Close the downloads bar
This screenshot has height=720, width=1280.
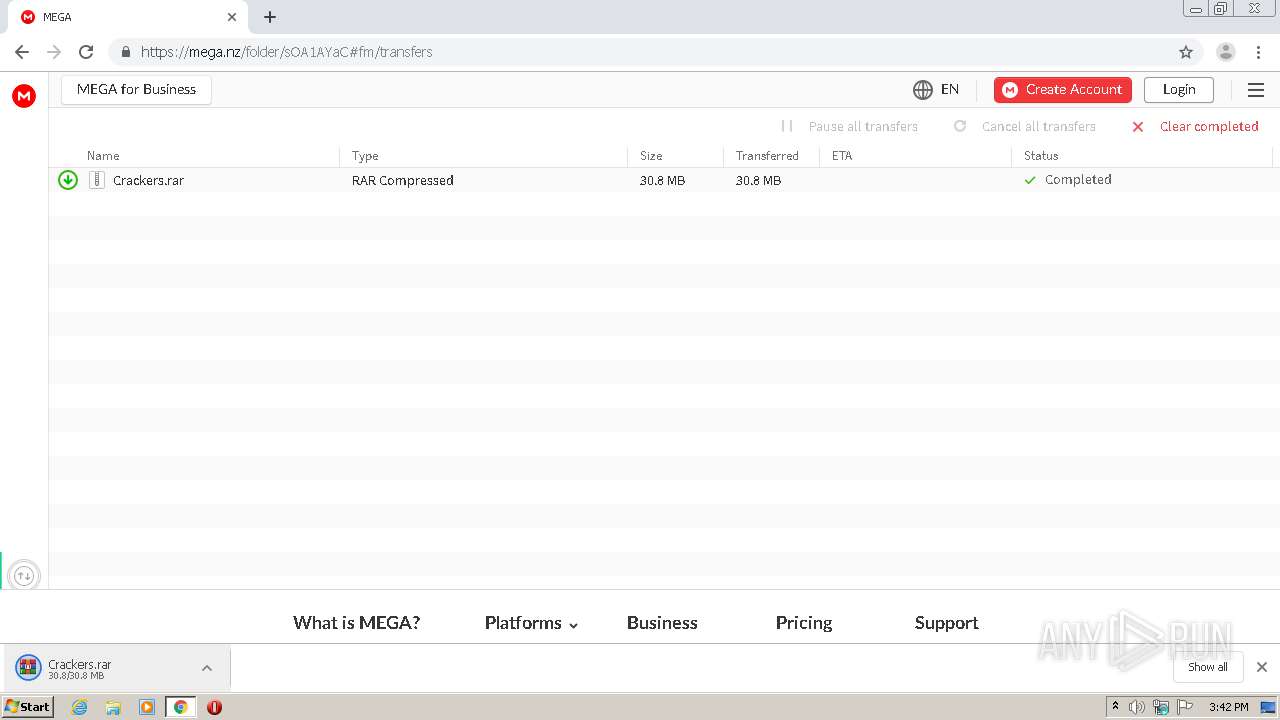(x=1262, y=667)
